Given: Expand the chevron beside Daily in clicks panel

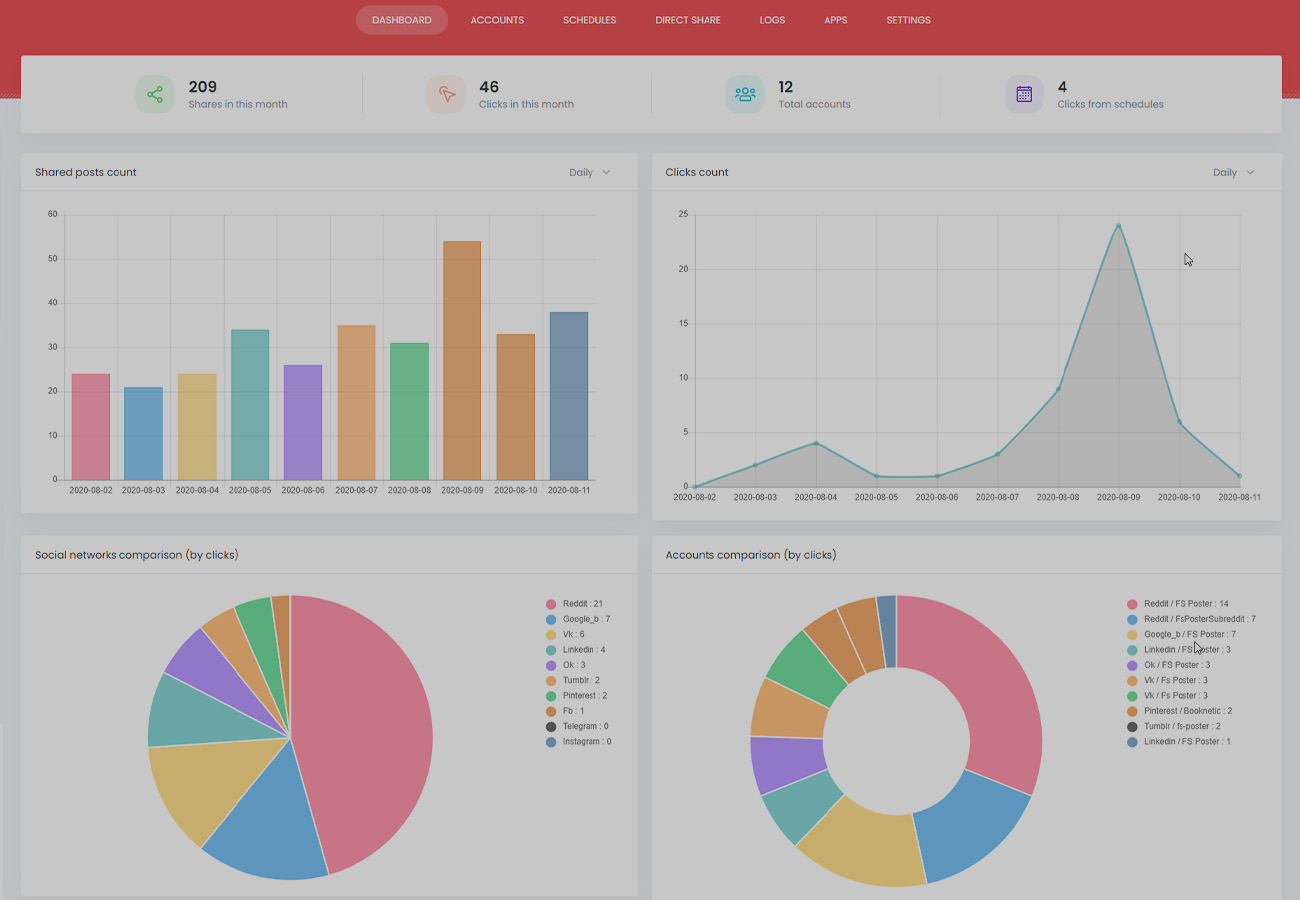Looking at the screenshot, I should [1249, 172].
